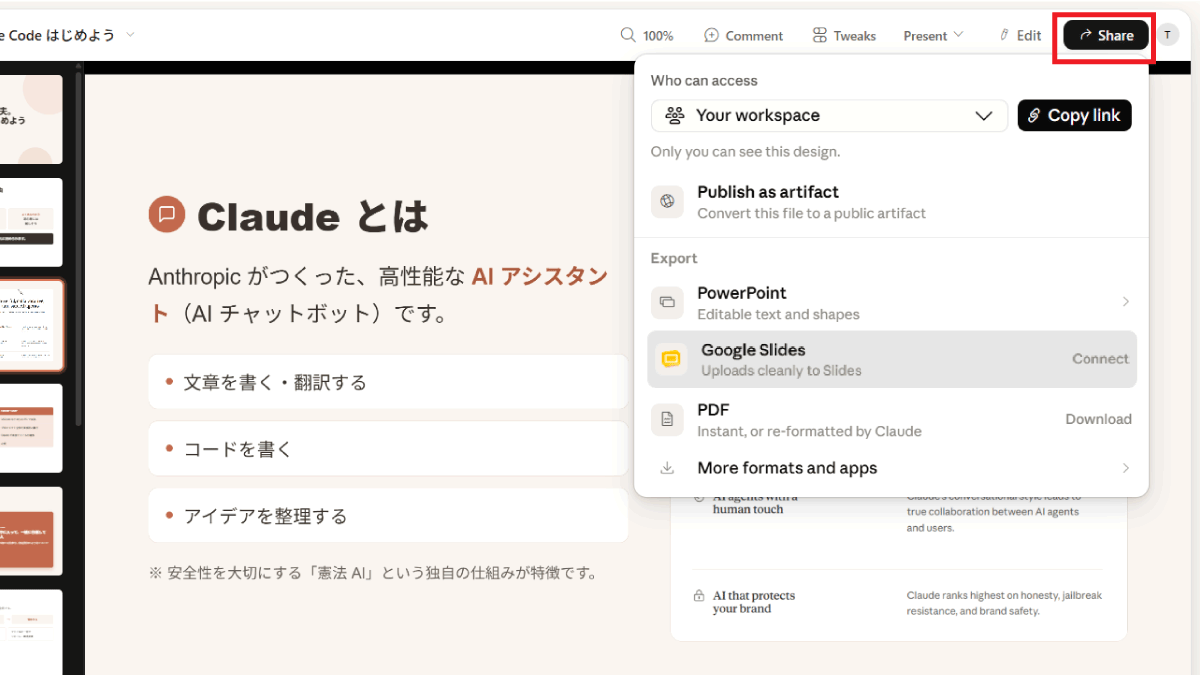
Task: Click the 100% zoom level
Action: click(658, 36)
